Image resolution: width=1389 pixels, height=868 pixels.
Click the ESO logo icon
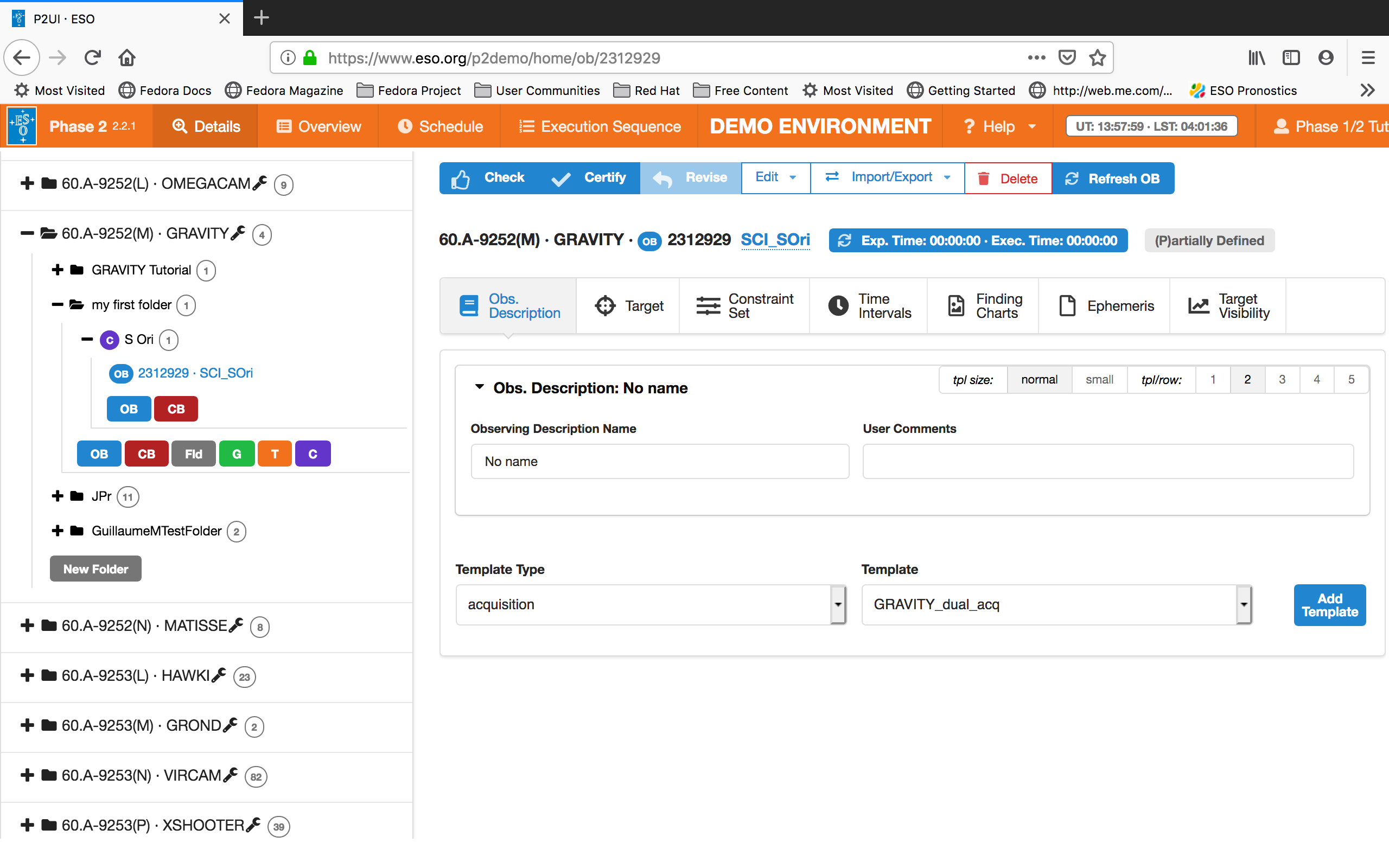[x=22, y=126]
